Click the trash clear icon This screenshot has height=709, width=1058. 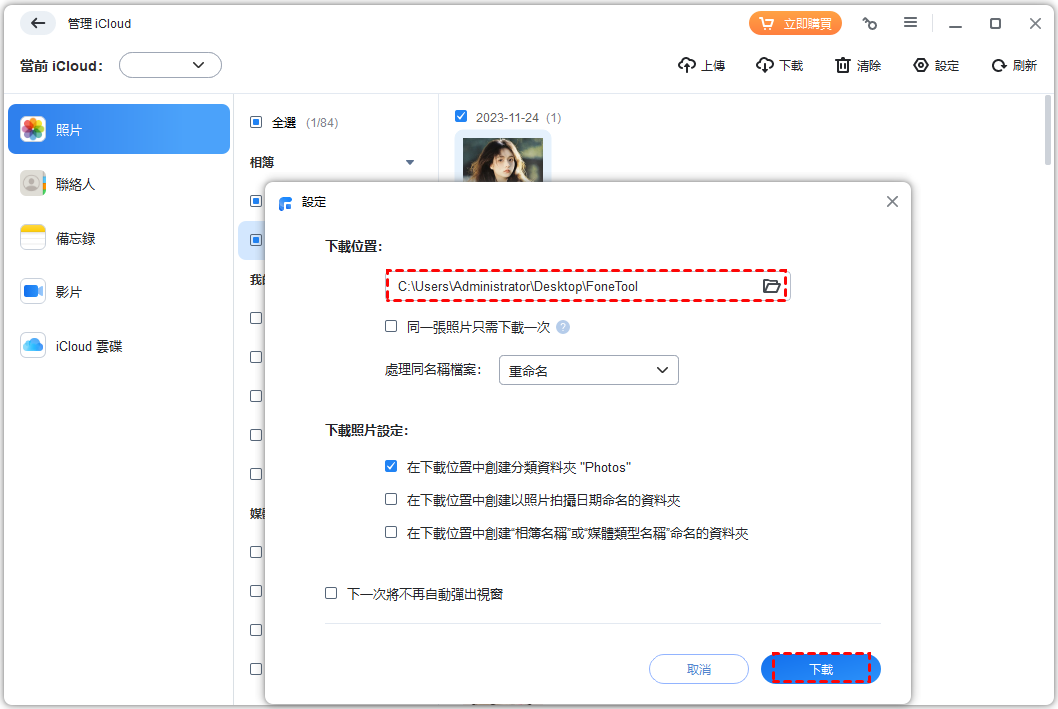pos(843,65)
